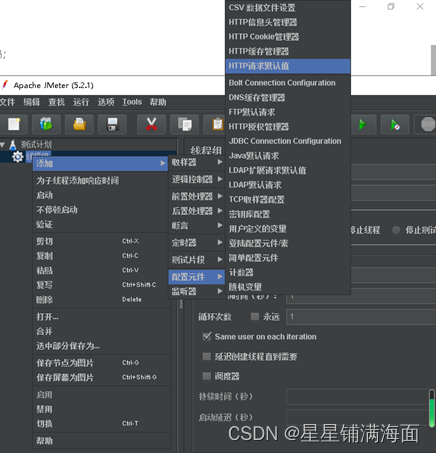Image resolution: width=436 pixels, height=453 pixels.
Task: Click the test plan flask icon
Action: pos(13,145)
